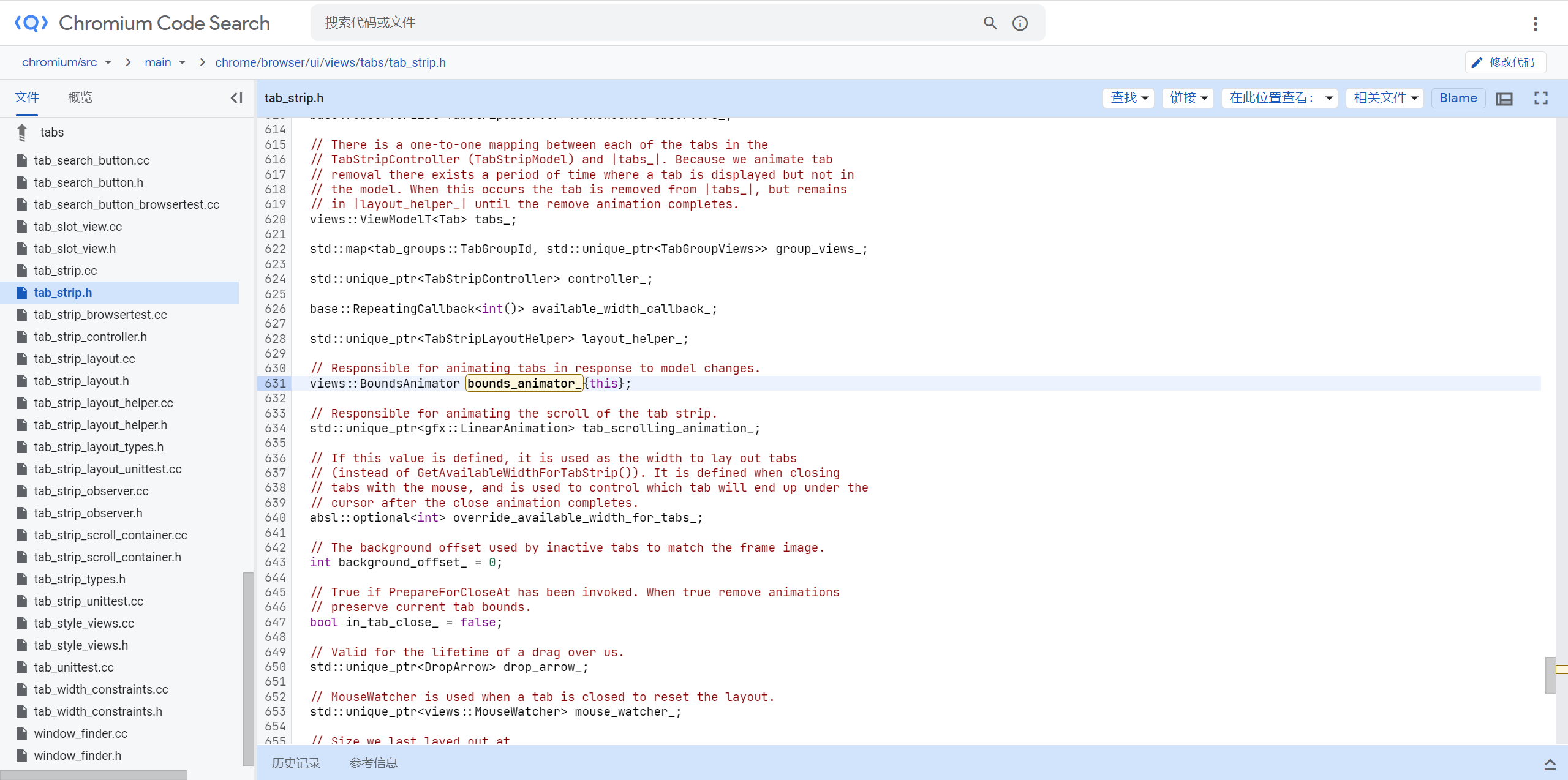This screenshot has width=1568, height=780.
Task: Open tab_strip_layout.cc file
Action: (x=84, y=359)
